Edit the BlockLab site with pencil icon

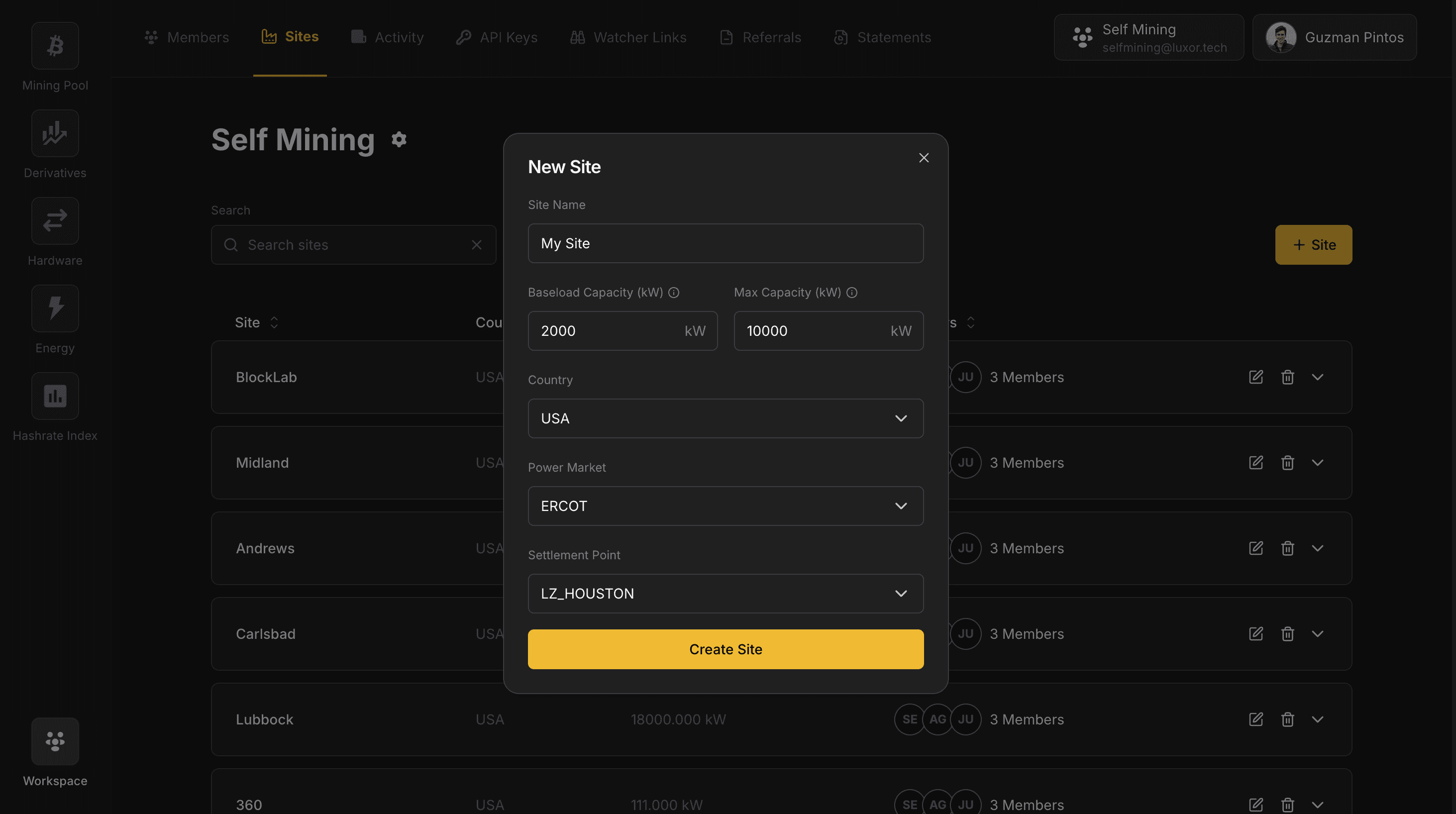point(1255,377)
